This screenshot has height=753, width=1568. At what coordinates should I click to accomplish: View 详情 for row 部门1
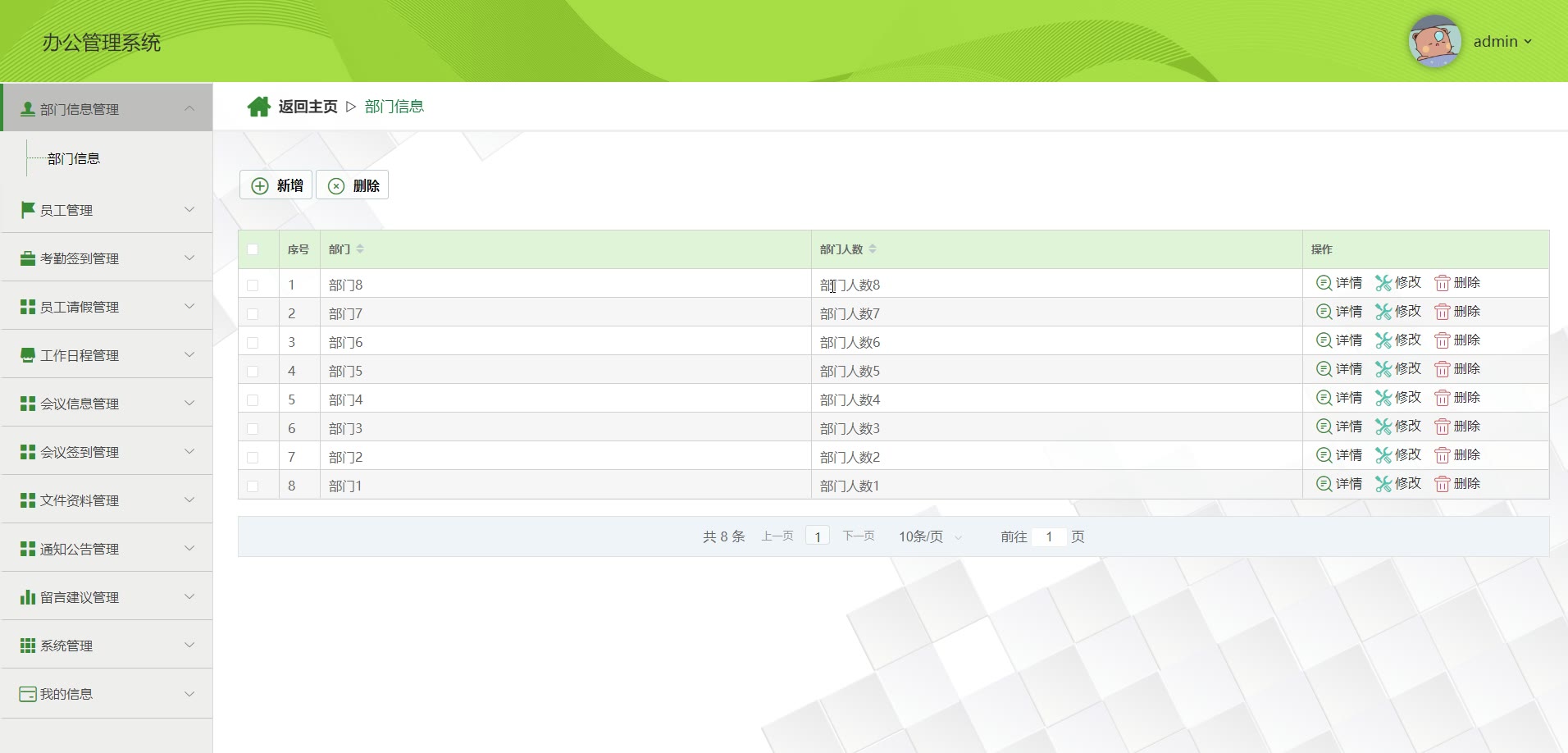click(x=1339, y=484)
